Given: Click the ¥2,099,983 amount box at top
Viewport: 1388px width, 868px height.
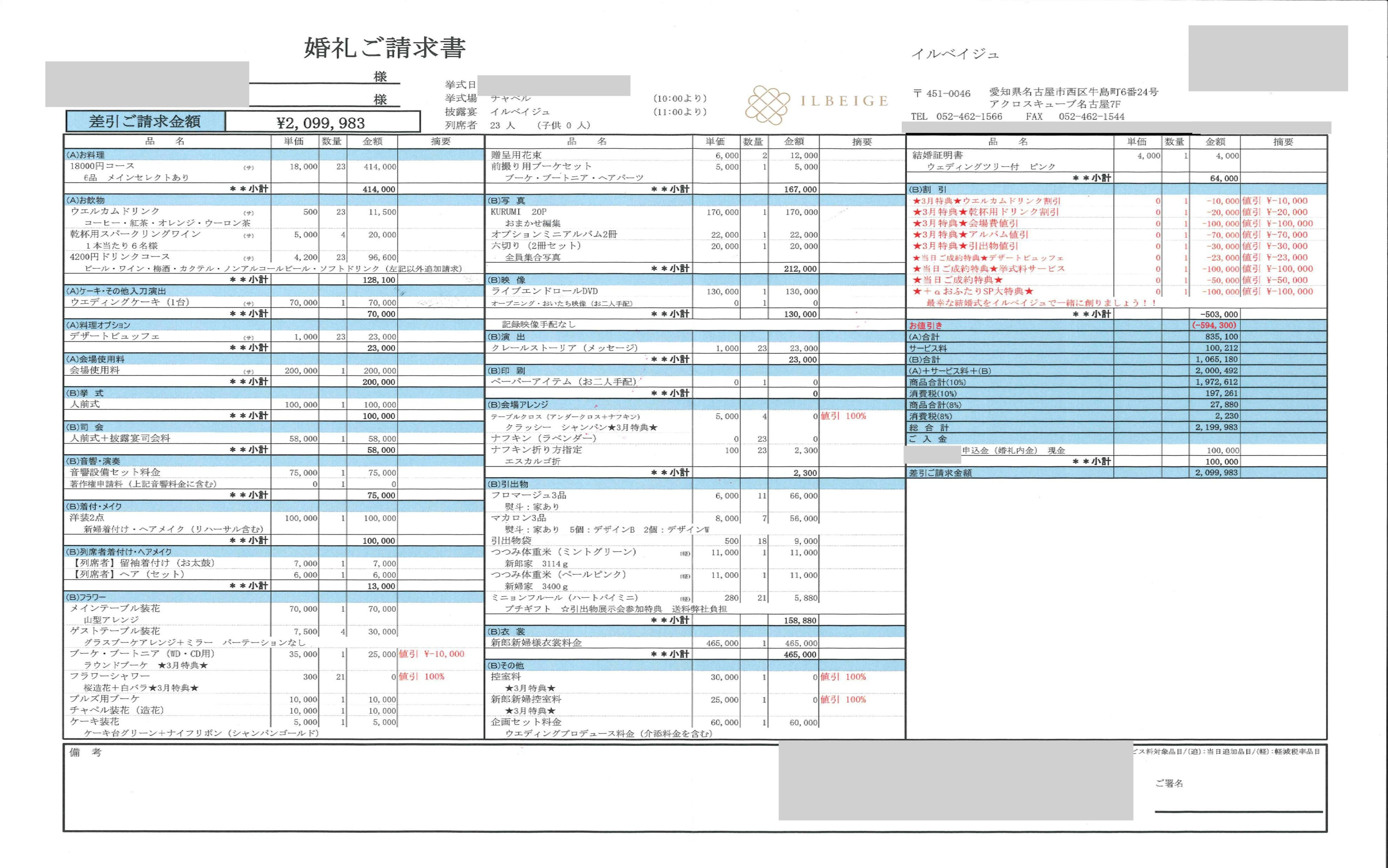Looking at the screenshot, I should click(322, 122).
